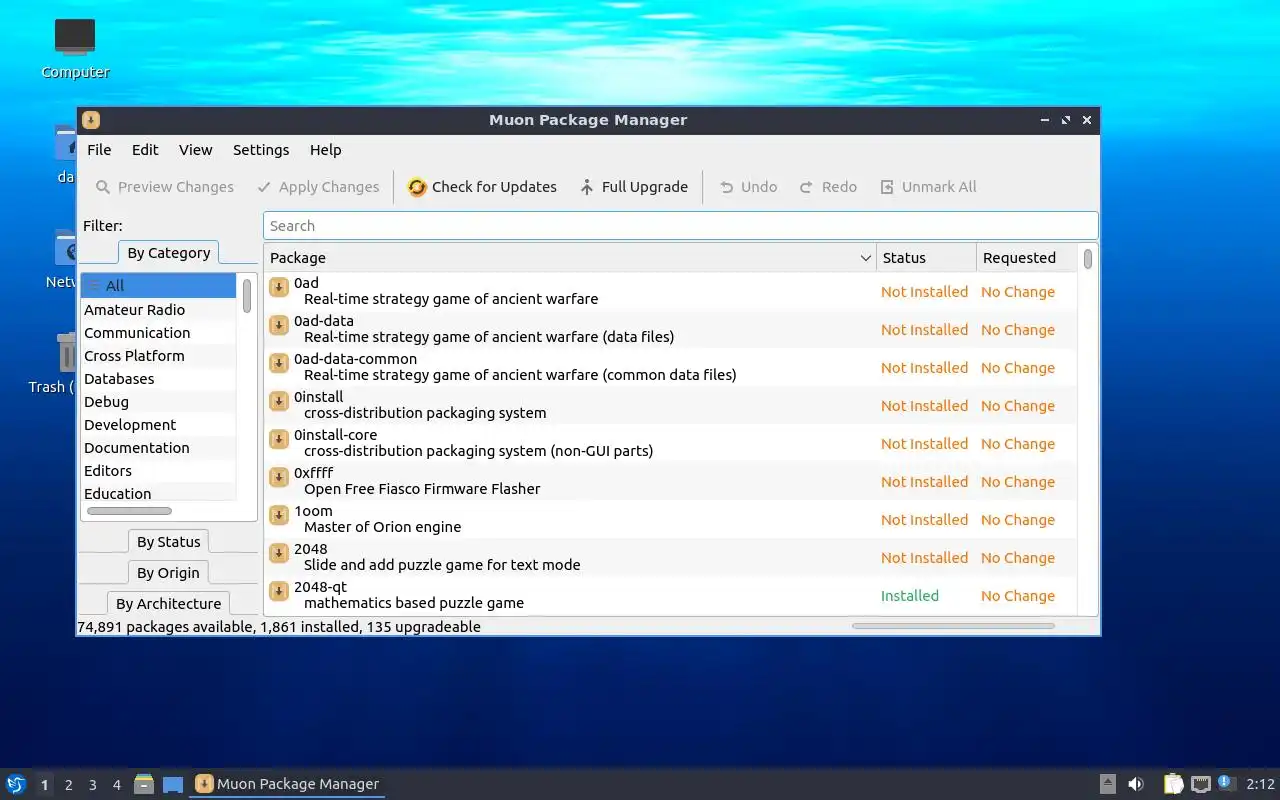This screenshot has height=800, width=1280.
Task: Click the Redo toolbar button
Action: [828, 187]
